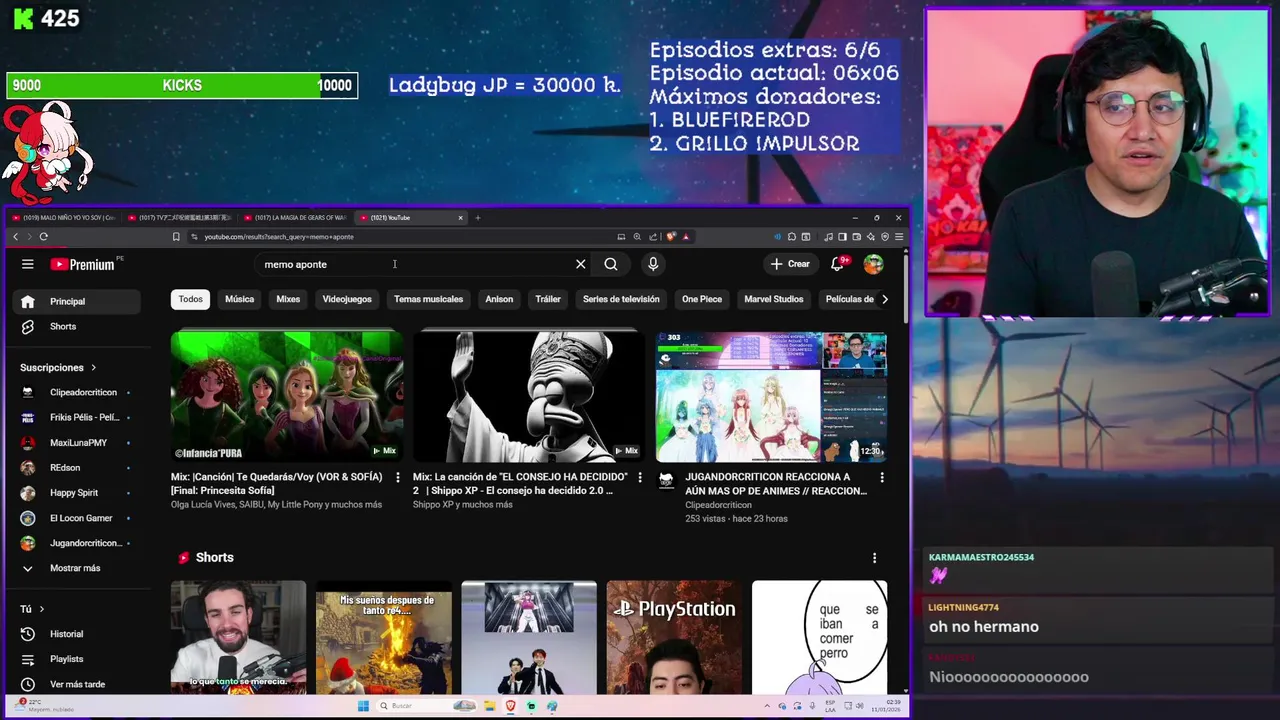Open options for Jugandorcriticon reacciona video

(881, 478)
